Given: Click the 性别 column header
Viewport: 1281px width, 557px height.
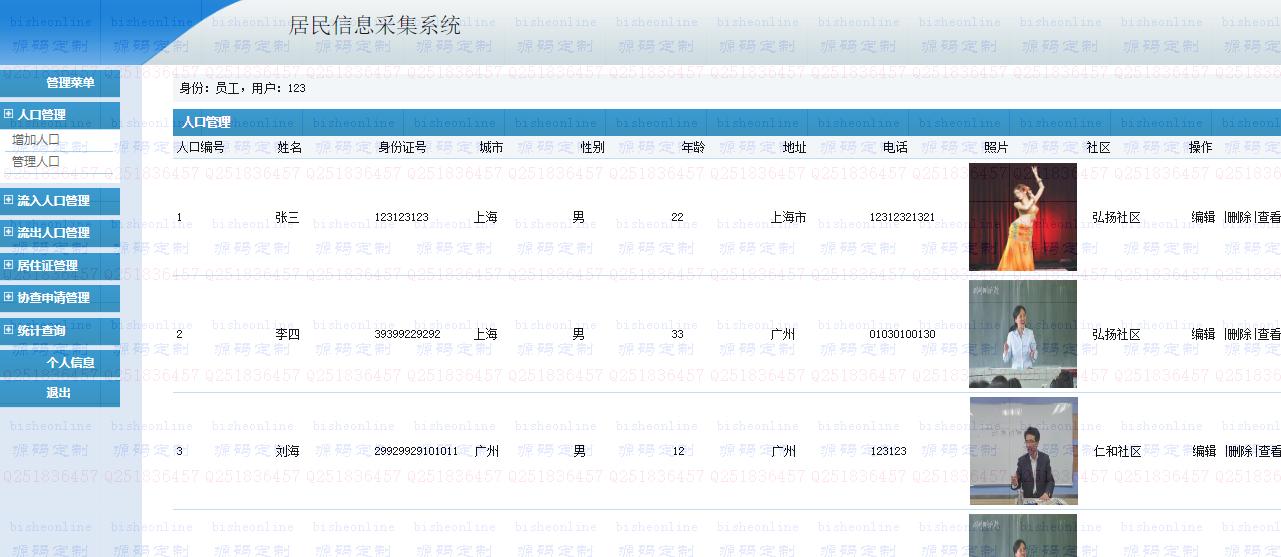Looking at the screenshot, I should tap(593, 147).
